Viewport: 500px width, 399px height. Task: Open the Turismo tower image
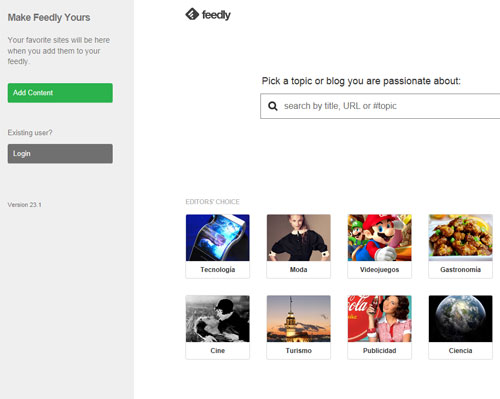coord(299,319)
